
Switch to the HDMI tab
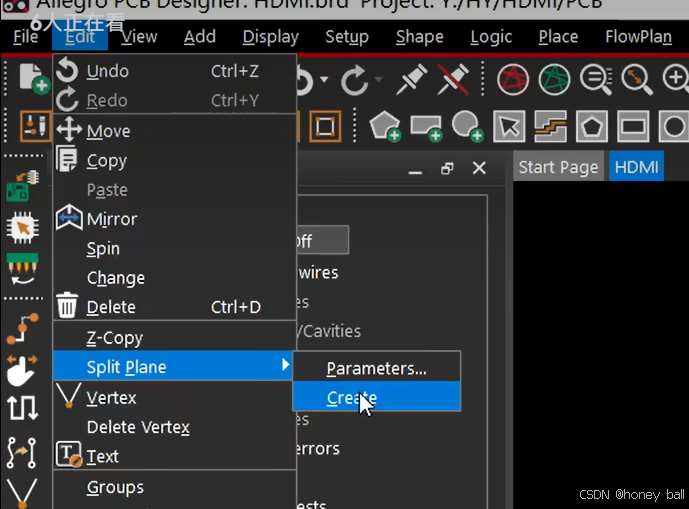pyautogui.click(x=636, y=167)
